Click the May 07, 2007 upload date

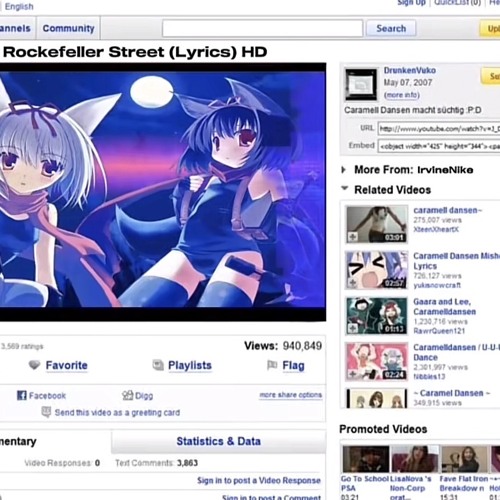click(408, 82)
